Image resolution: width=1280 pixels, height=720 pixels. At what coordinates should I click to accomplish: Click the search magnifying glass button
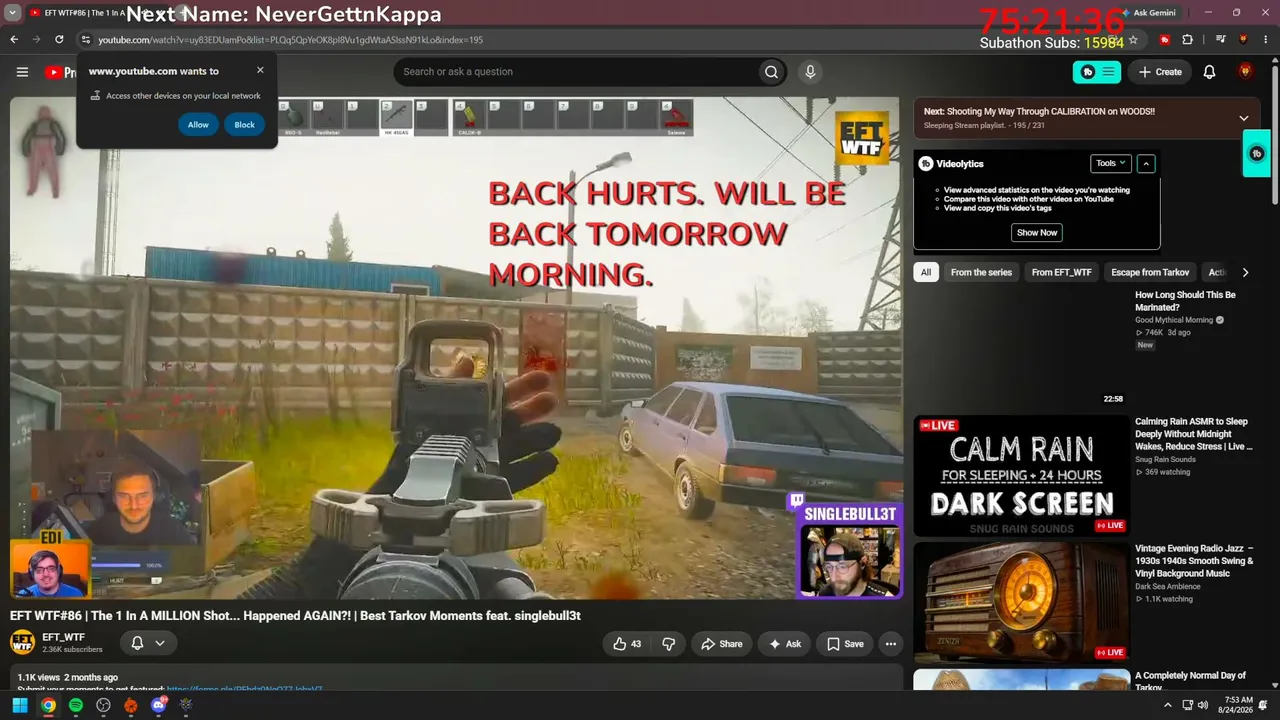(771, 72)
